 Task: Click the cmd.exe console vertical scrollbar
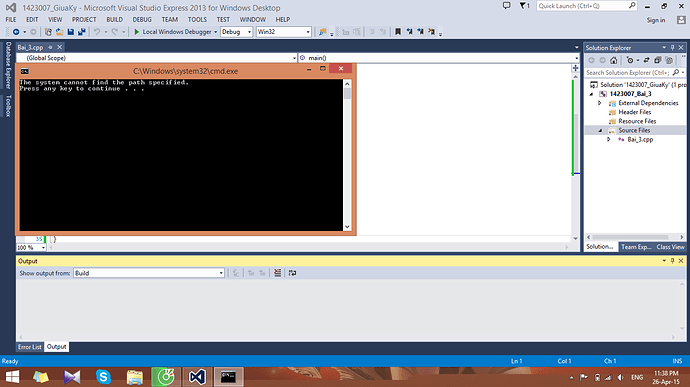click(347, 155)
